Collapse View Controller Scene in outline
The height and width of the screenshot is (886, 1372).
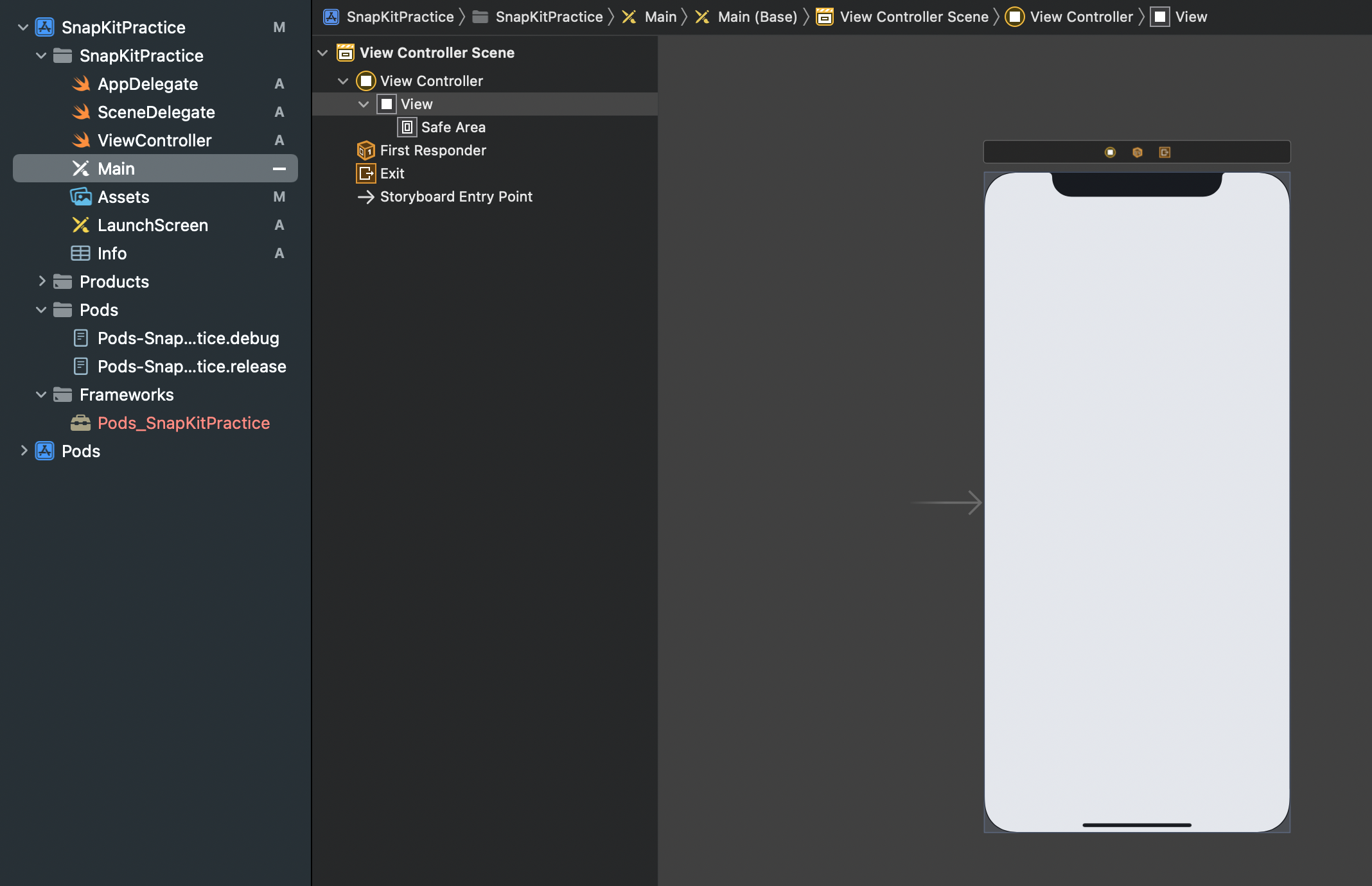click(x=322, y=53)
